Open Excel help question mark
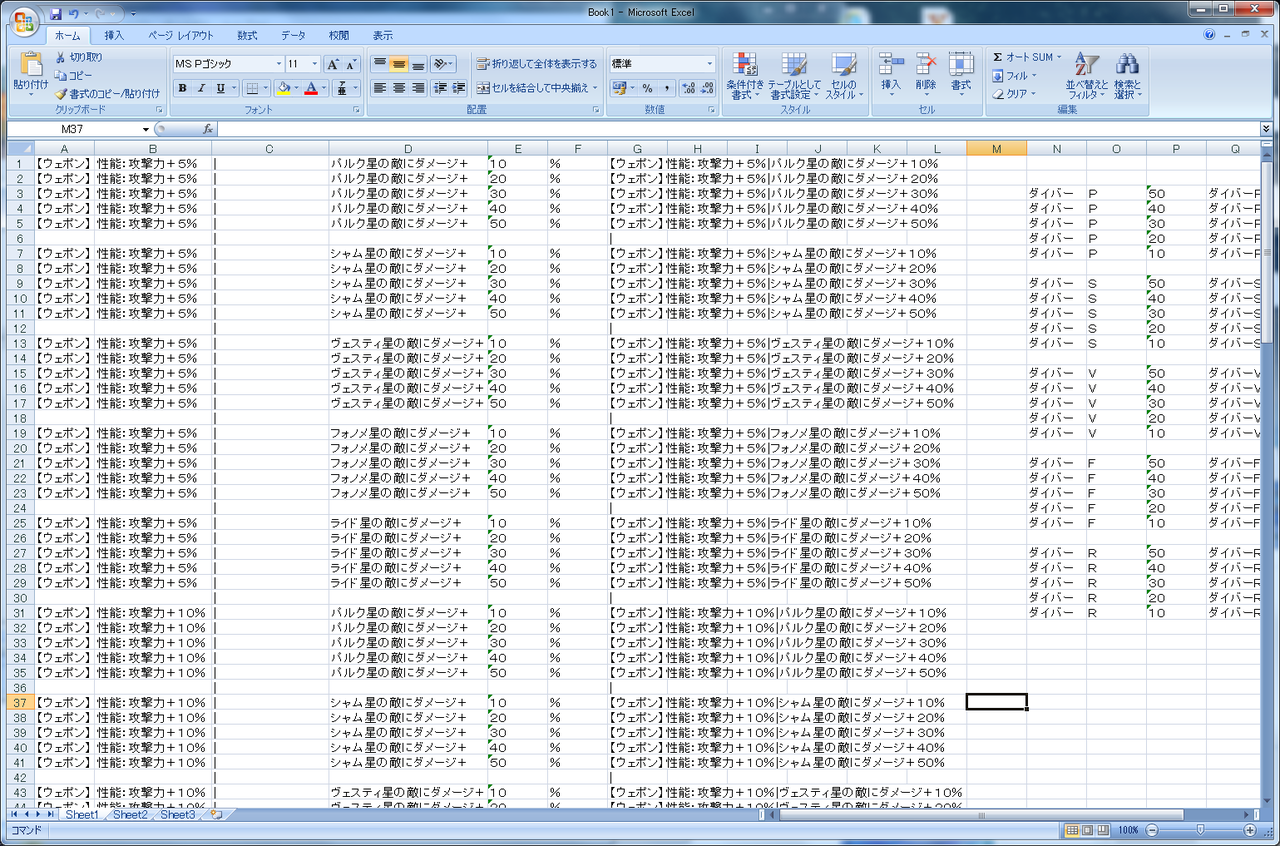The width and height of the screenshot is (1280, 846). coord(1210,34)
